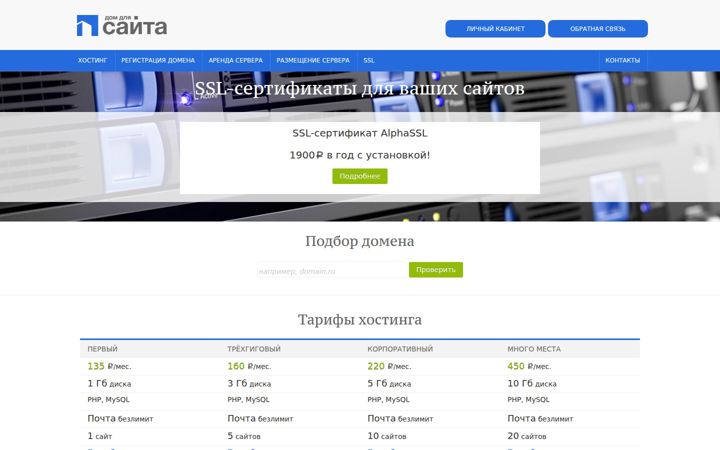Click SSL-сертификат AlphaSSL title
Image resolution: width=720 pixels, height=450 pixels.
(360, 133)
